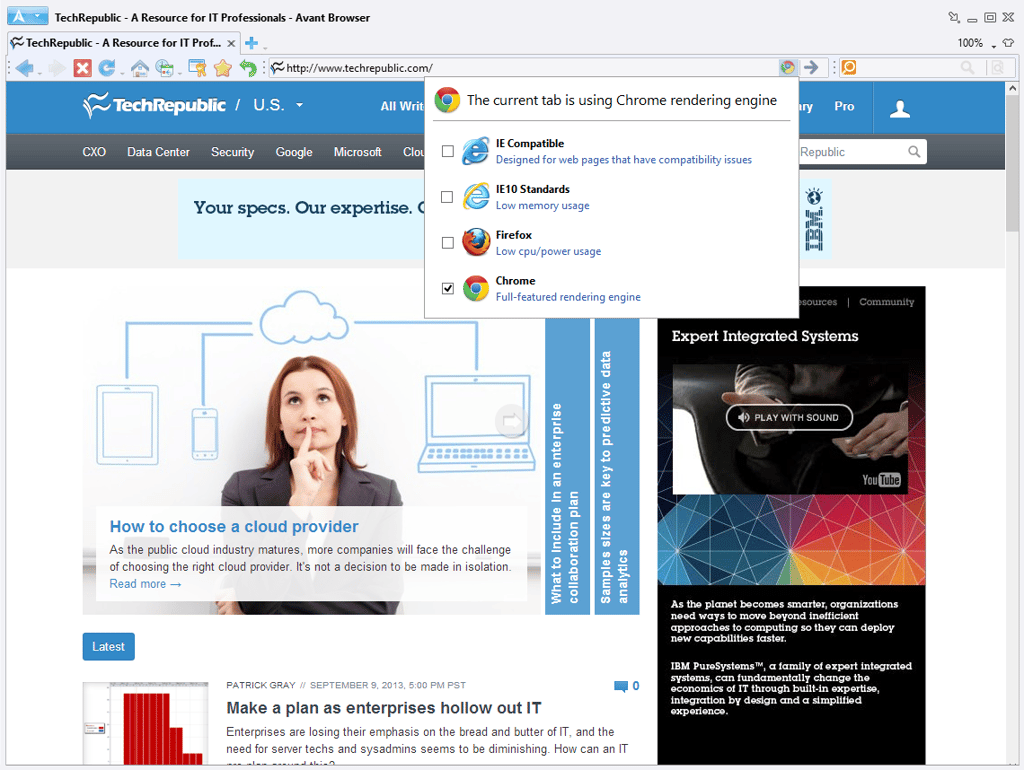This screenshot has height=770, width=1024.
Task: Click the detach-to-tray arrow icon in title bar
Action: point(954,17)
